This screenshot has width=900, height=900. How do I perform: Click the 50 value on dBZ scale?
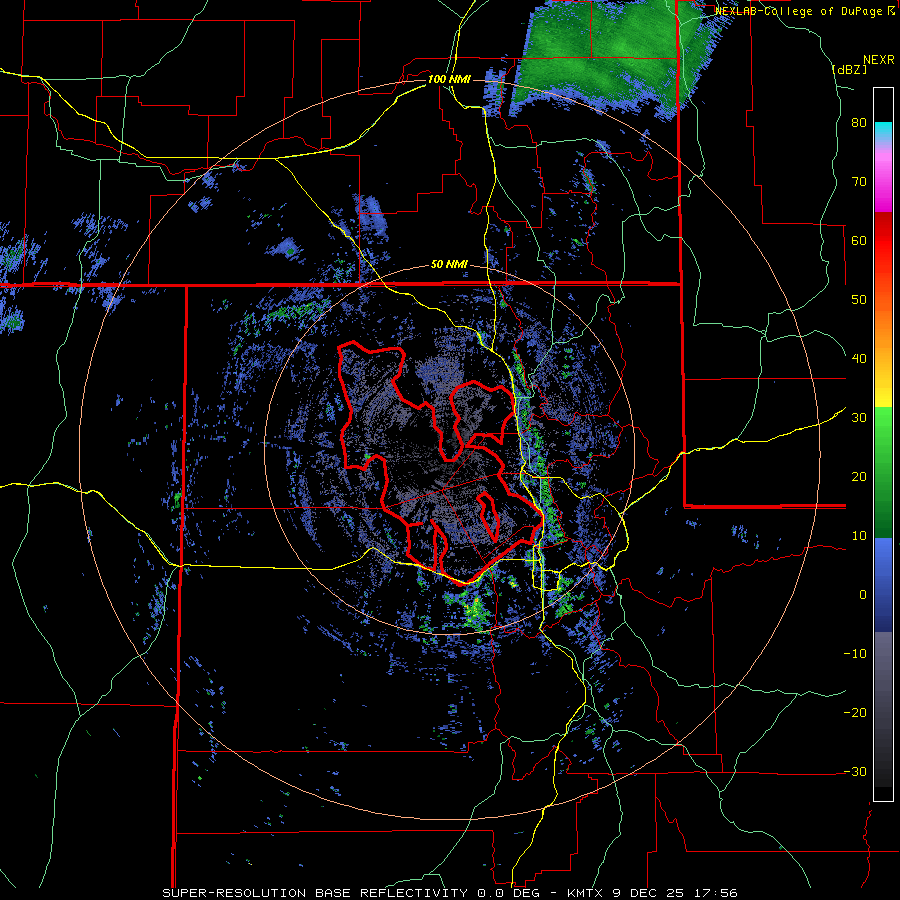[859, 300]
